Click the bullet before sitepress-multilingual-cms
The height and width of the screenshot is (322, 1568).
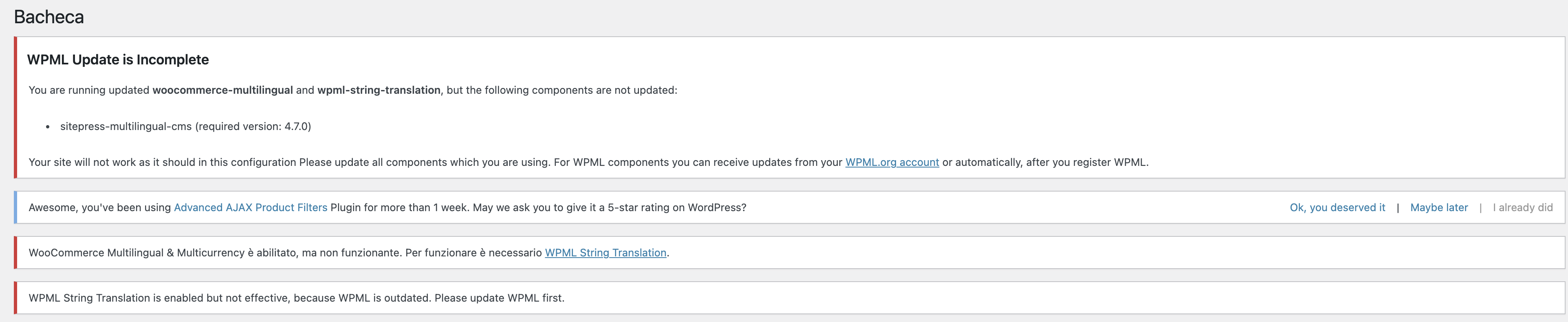pyautogui.click(x=48, y=127)
